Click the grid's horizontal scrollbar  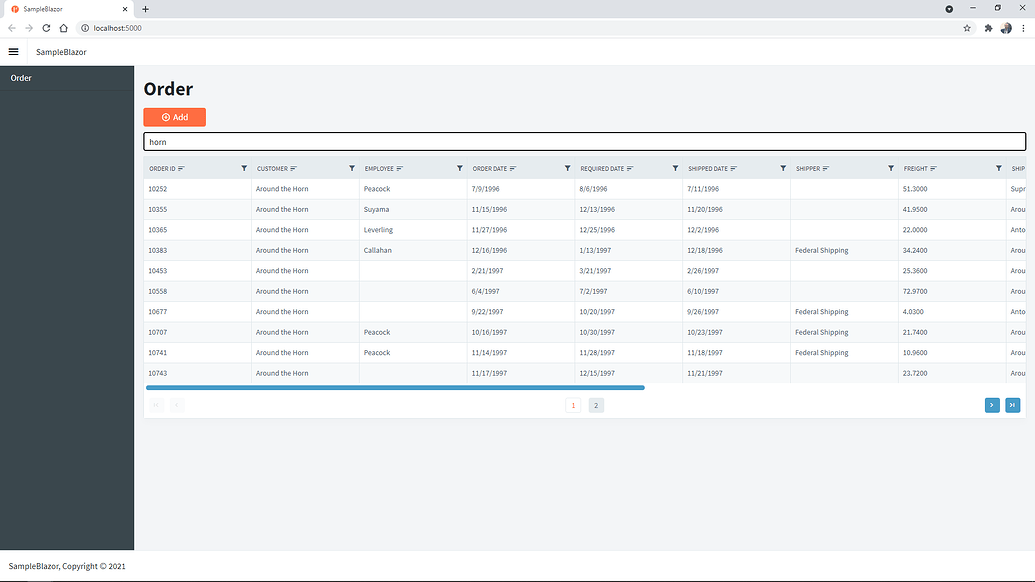pos(395,387)
